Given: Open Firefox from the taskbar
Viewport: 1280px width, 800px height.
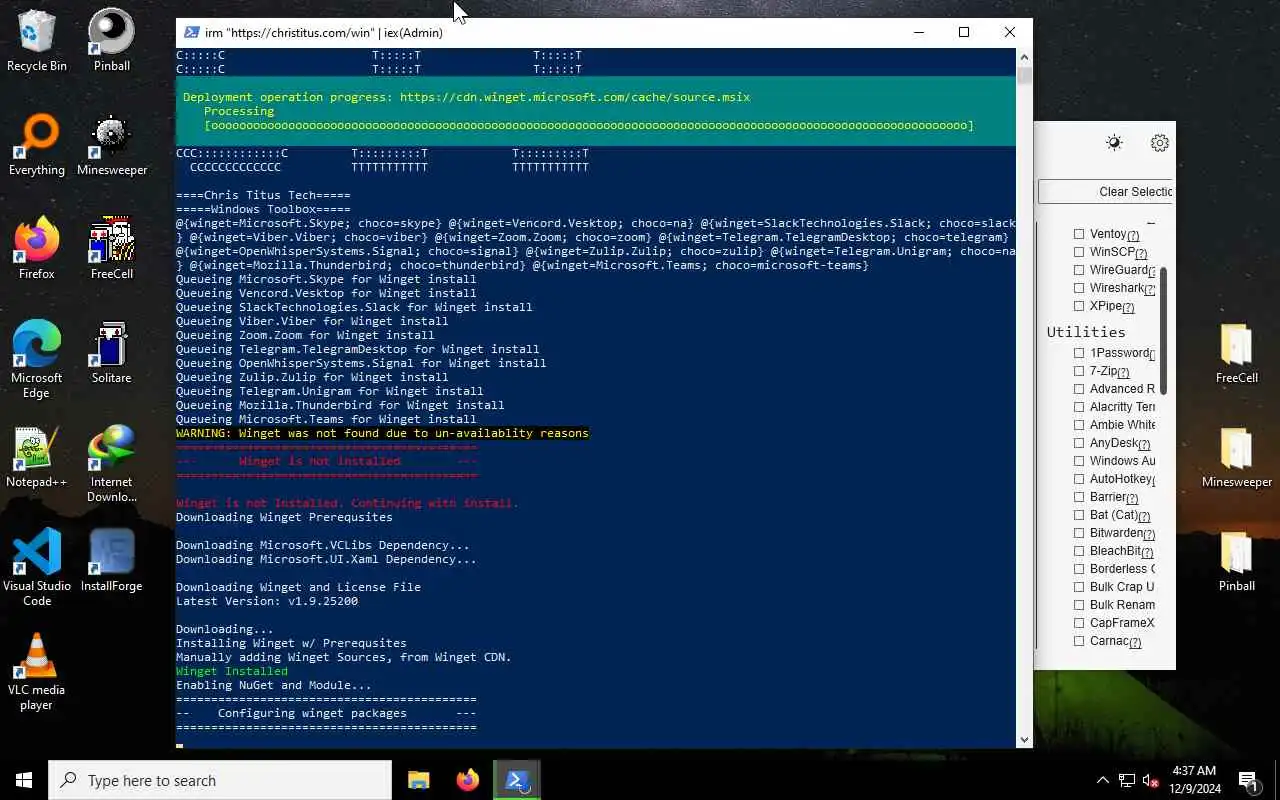Looking at the screenshot, I should pos(467,780).
